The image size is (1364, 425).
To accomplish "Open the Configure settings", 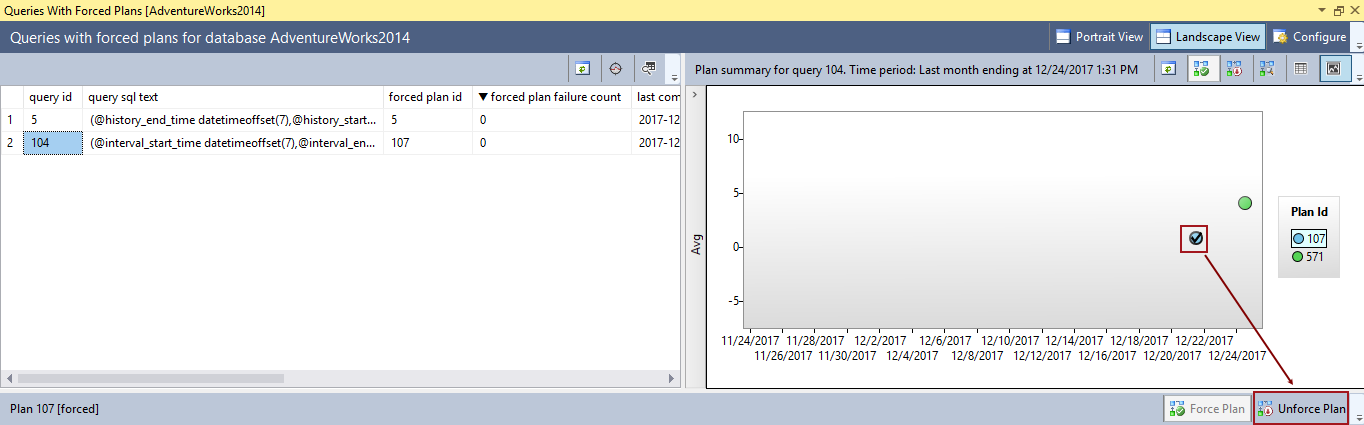I will (1308, 37).
